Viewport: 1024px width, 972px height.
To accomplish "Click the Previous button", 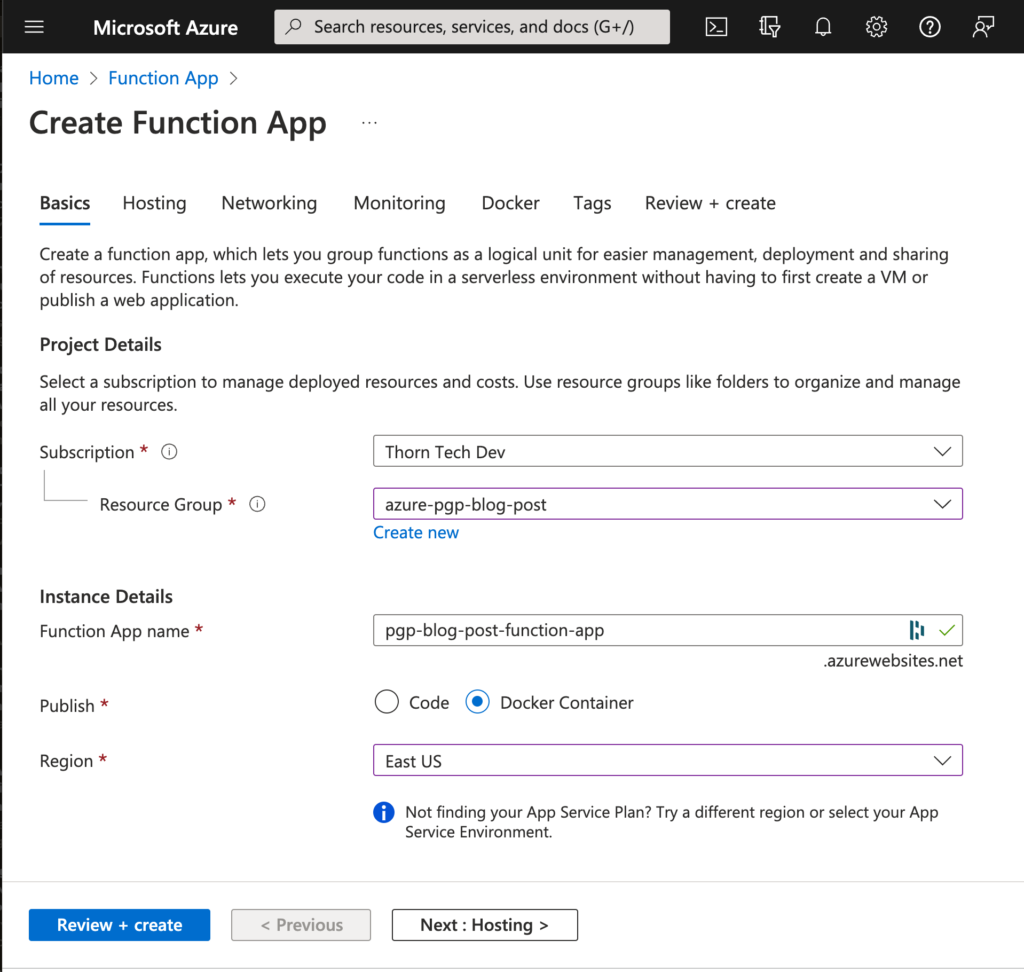I will click(301, 925).
